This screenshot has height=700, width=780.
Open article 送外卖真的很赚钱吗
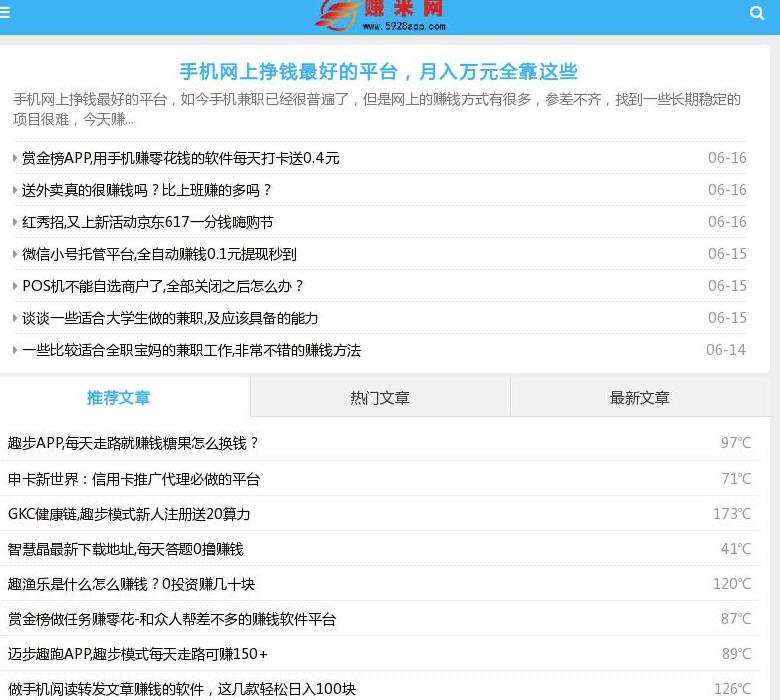[x=147, y=190]
